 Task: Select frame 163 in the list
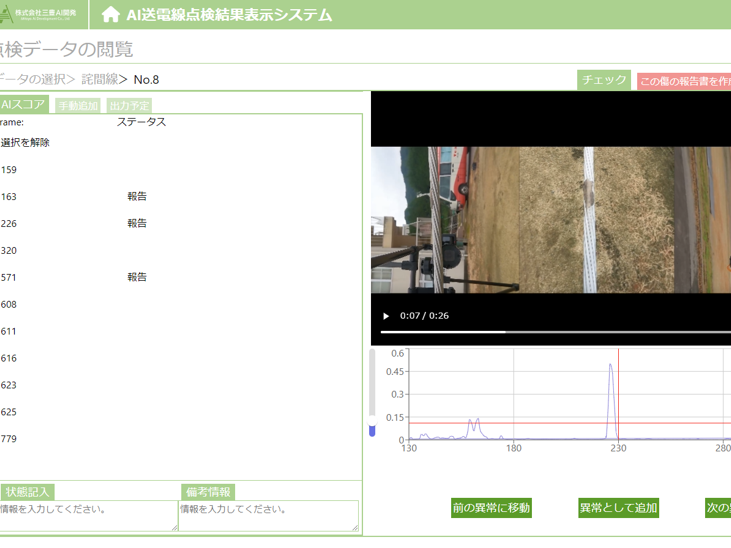[x=9, y=197]
